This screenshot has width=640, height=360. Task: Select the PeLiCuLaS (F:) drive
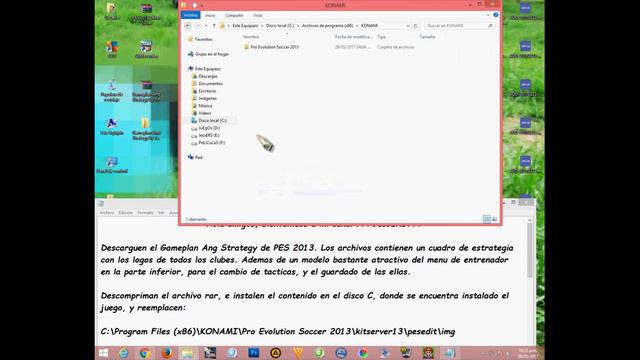211,143
